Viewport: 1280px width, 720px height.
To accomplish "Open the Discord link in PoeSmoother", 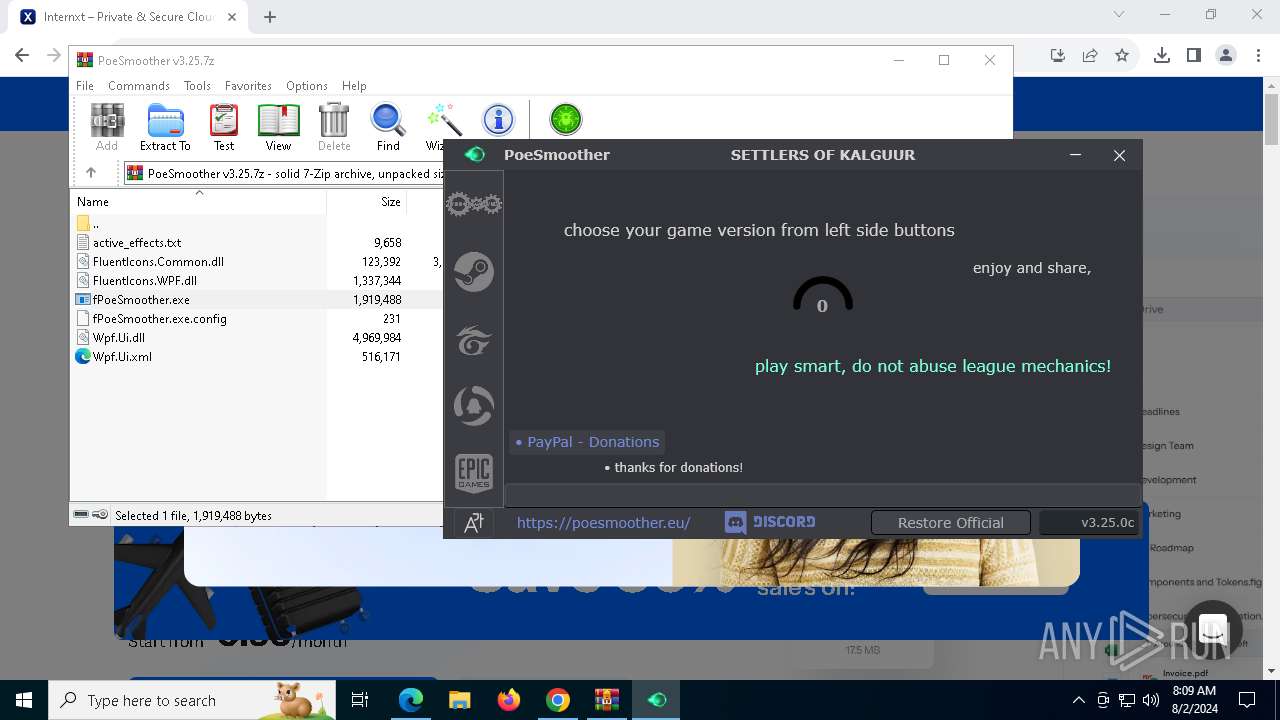I will (770, 522).
